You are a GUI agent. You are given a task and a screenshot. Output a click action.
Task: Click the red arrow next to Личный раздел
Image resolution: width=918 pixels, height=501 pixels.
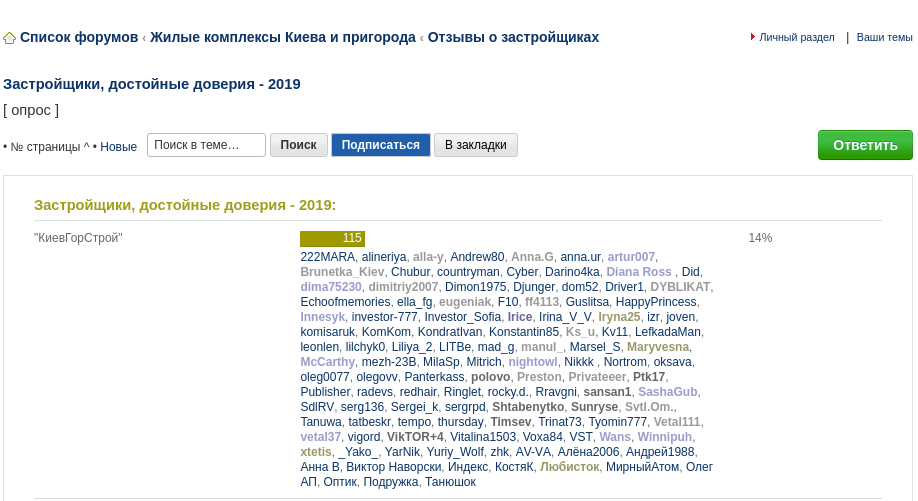click(x=752, y=37)
